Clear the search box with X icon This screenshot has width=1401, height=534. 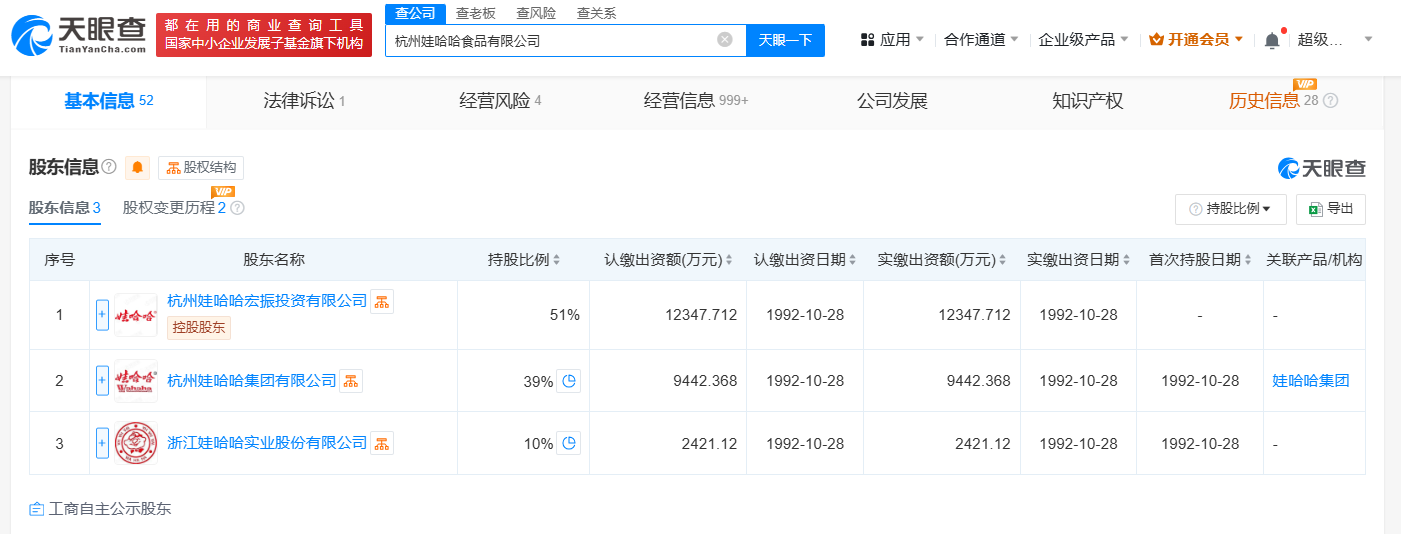pos(725,40)
